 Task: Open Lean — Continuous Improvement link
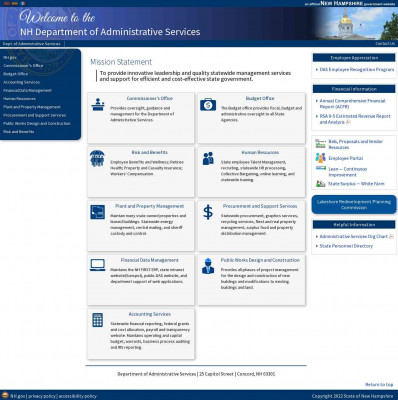click(348, 172)
